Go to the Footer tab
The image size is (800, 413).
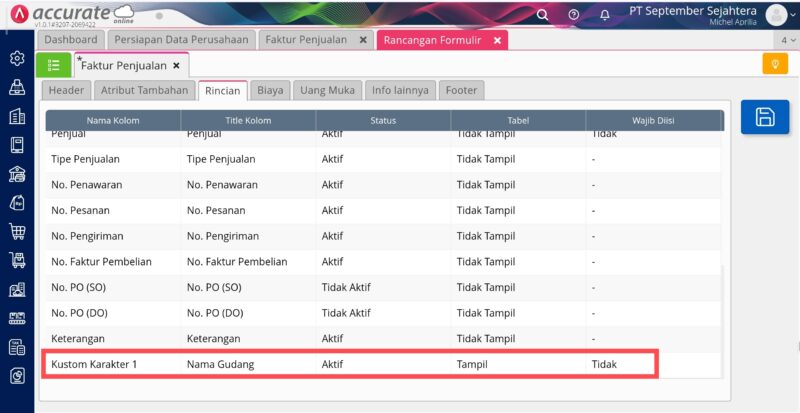(461, 90)
